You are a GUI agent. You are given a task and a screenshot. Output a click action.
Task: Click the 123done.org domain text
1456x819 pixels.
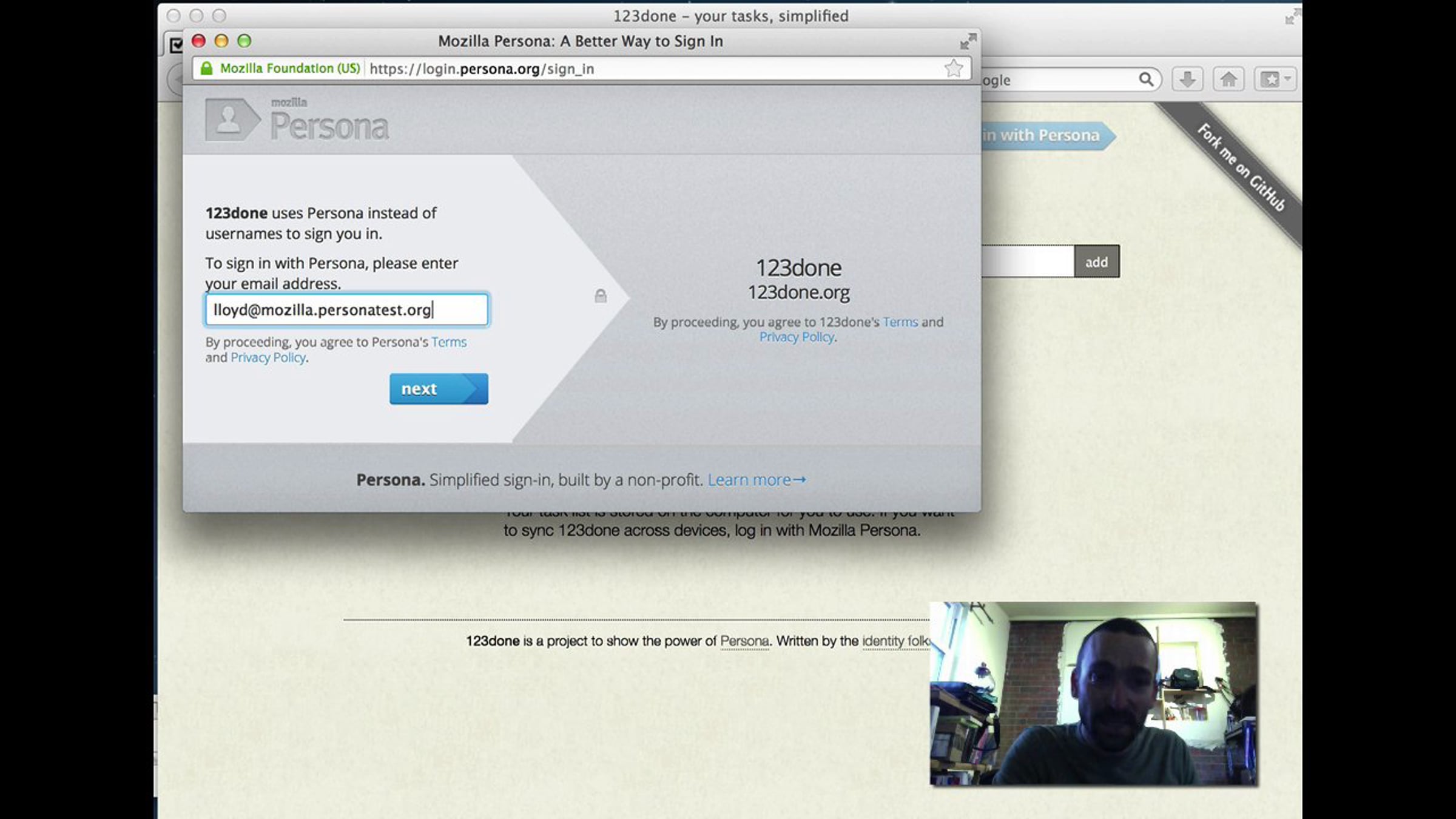coord(798,293)
